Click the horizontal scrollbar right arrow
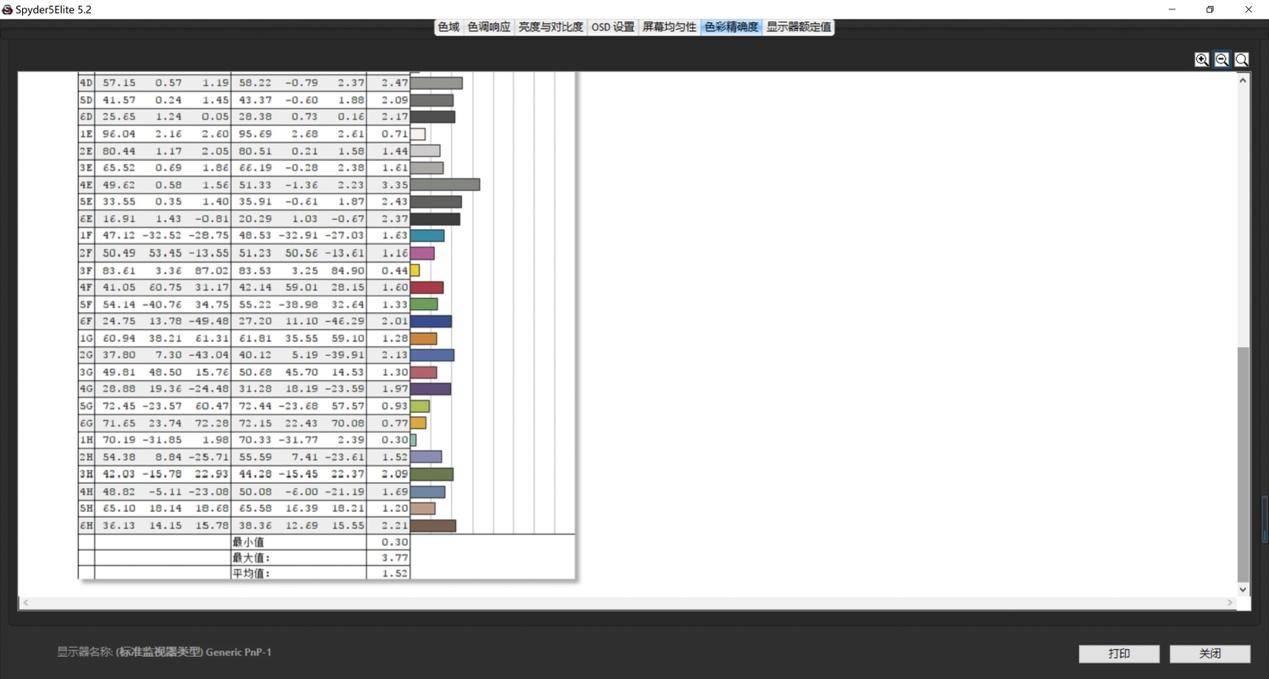 1231,603
